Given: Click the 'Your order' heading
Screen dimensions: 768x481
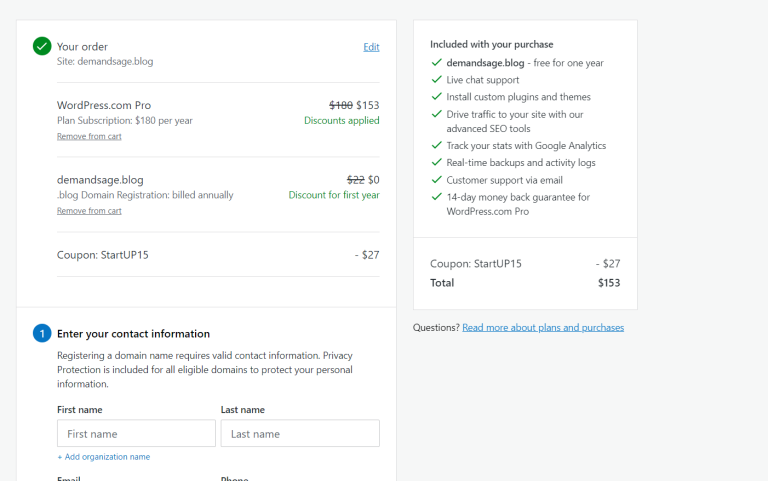Looking at the screenshot, I should click(82, 47).
